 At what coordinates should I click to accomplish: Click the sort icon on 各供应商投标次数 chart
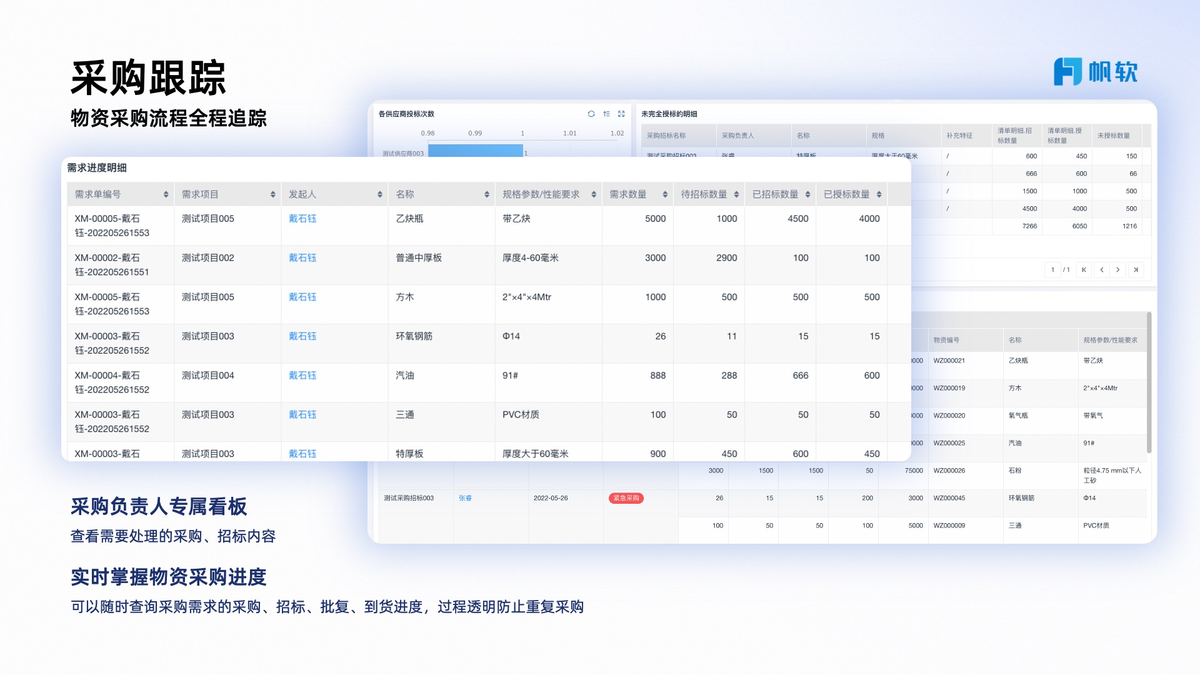point(606,114)
